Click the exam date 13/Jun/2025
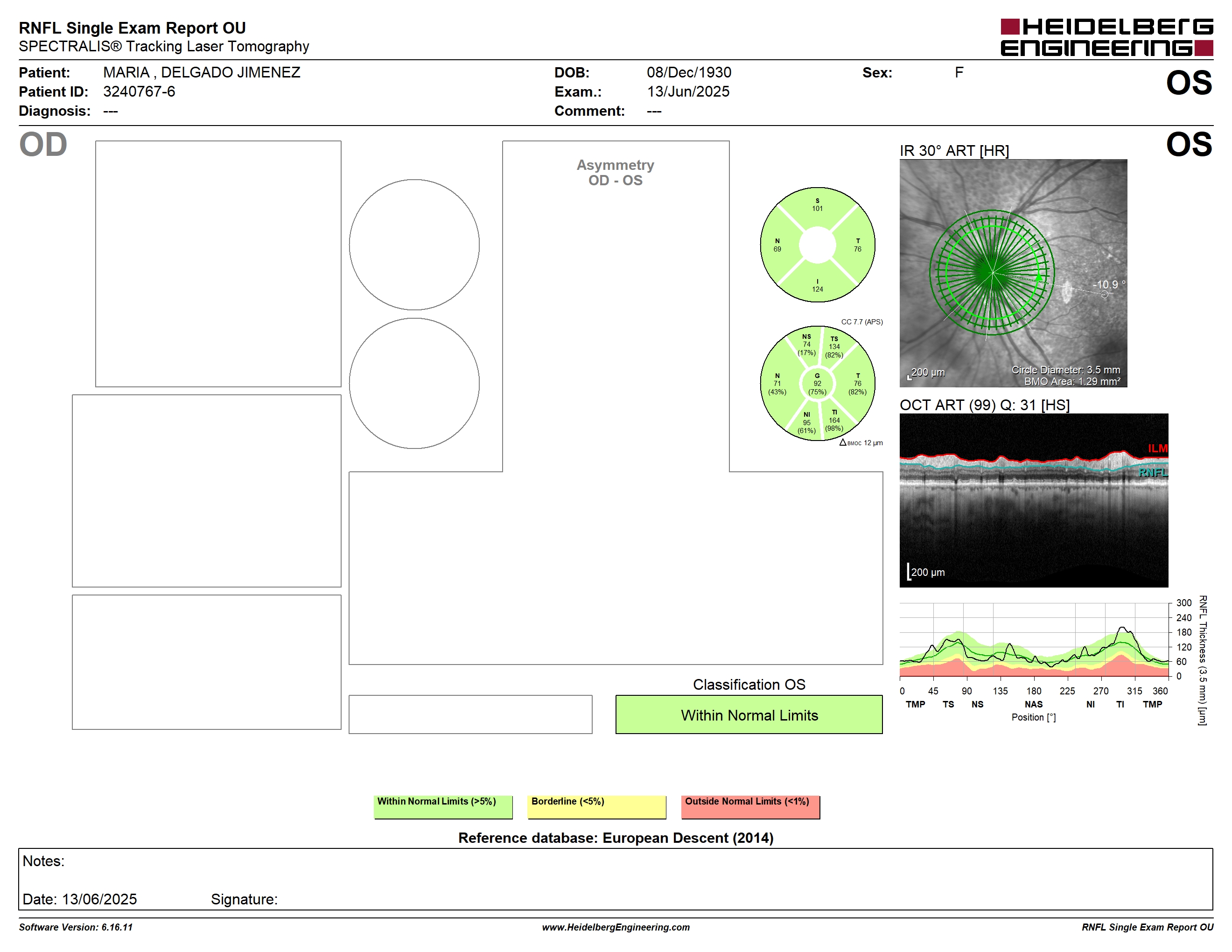The height and width of the screenshot is (952, 1232). (x=688, y=91)
